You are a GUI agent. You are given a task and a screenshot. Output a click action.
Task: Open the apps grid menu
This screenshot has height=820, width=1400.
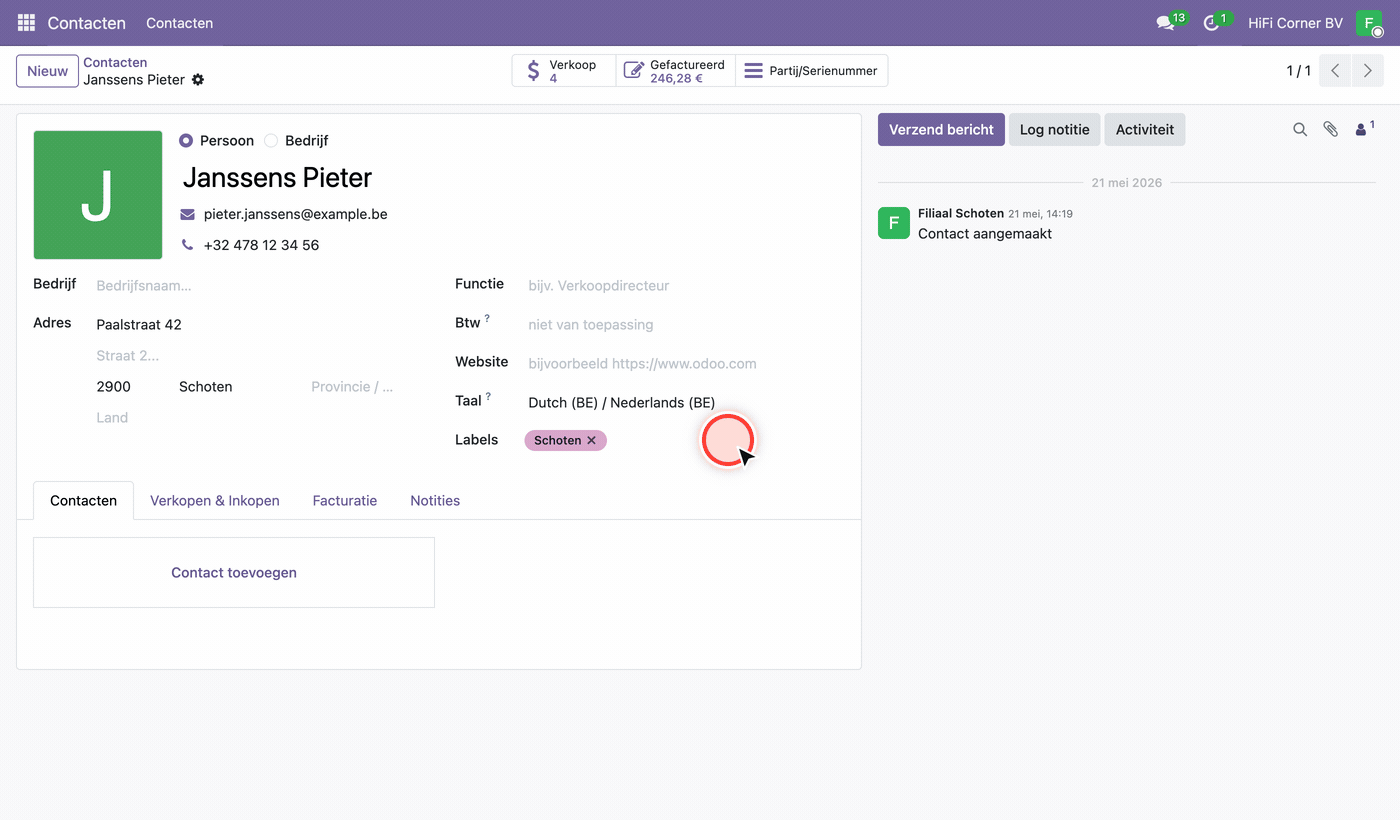(26, 22)
